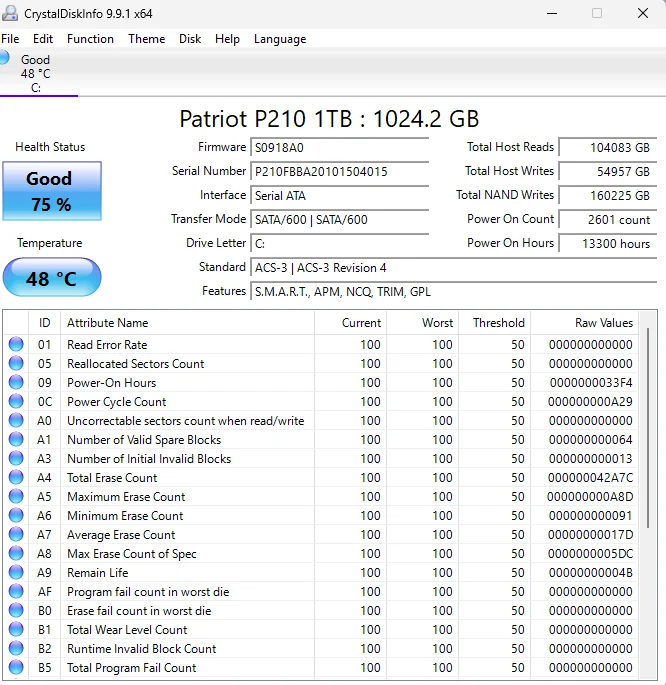
Task: Select the Total Erase Count attribute name
Action: [112, 477]
